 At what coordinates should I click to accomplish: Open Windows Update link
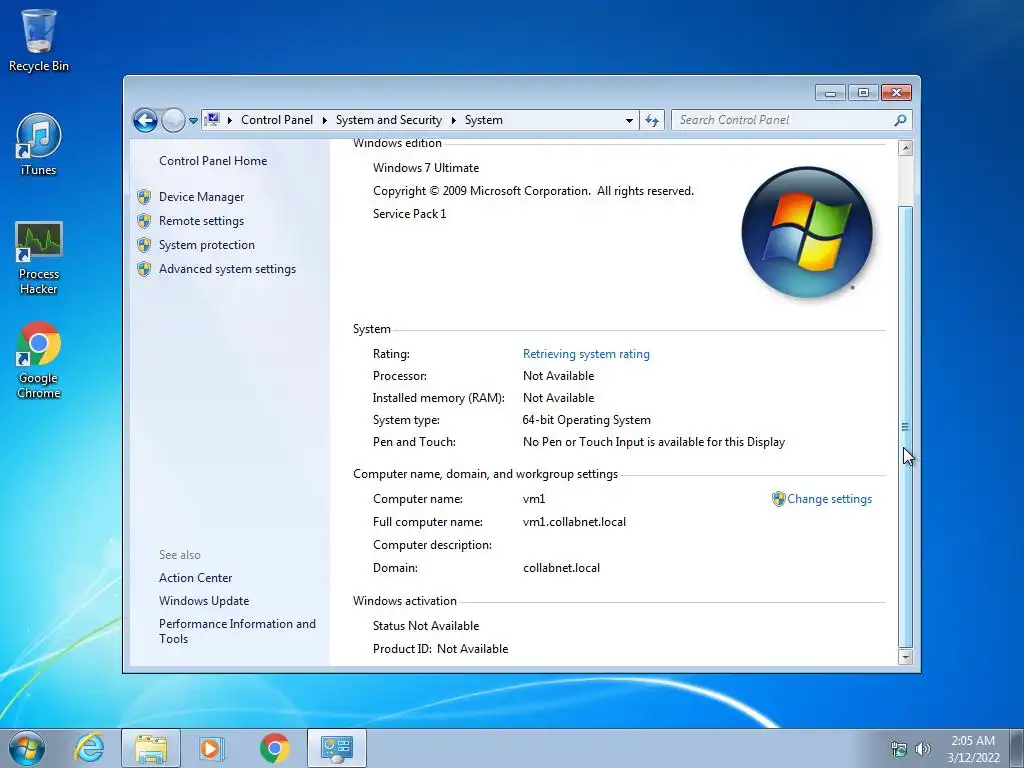(204, 601)
